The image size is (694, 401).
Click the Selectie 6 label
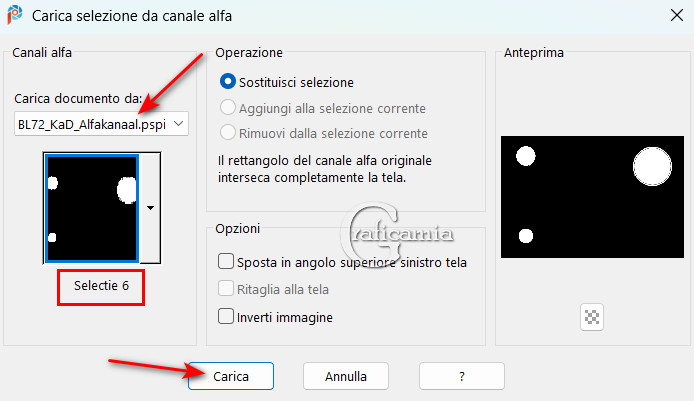pos(101,285)
